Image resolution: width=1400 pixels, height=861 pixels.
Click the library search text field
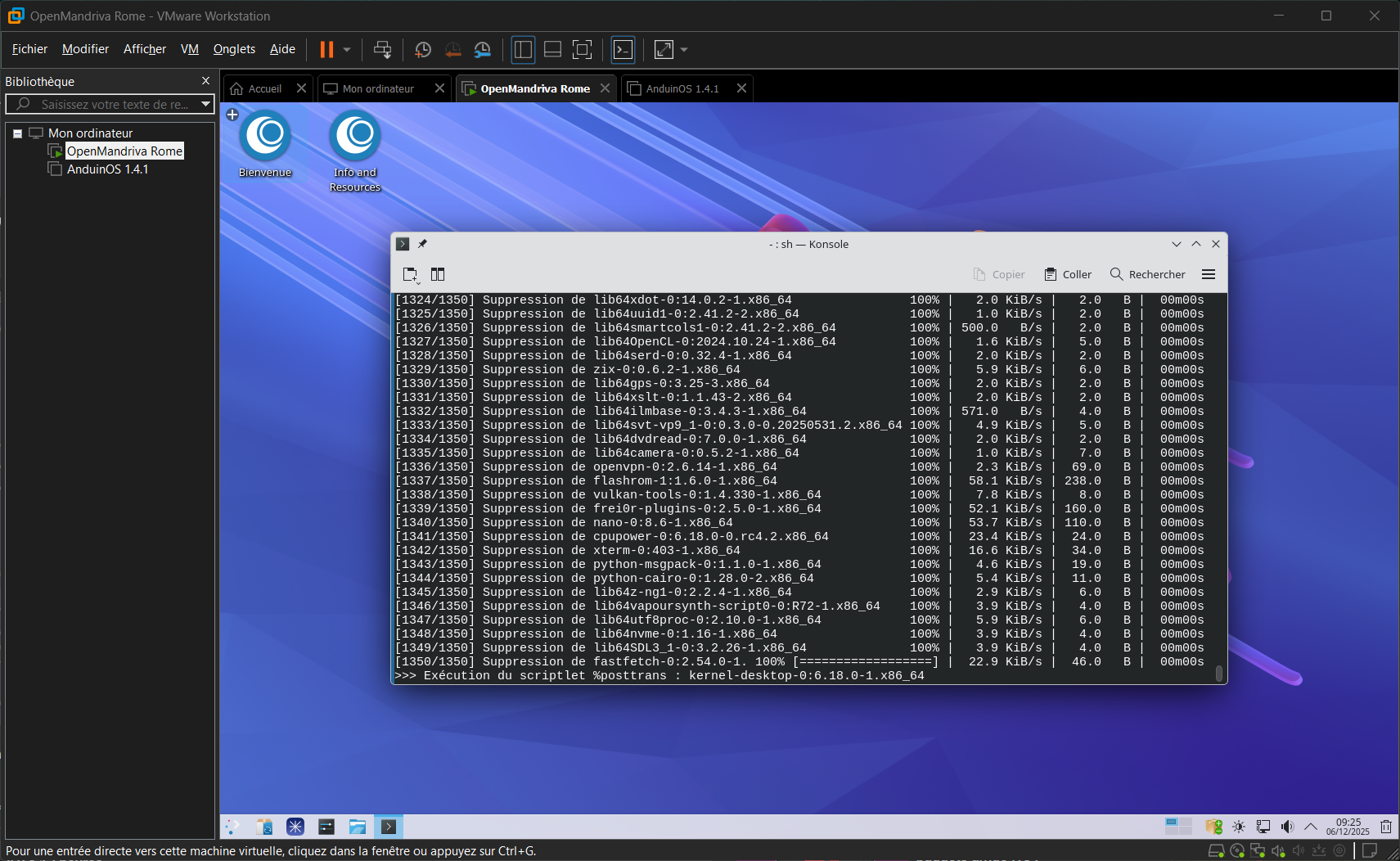[115, 104]
